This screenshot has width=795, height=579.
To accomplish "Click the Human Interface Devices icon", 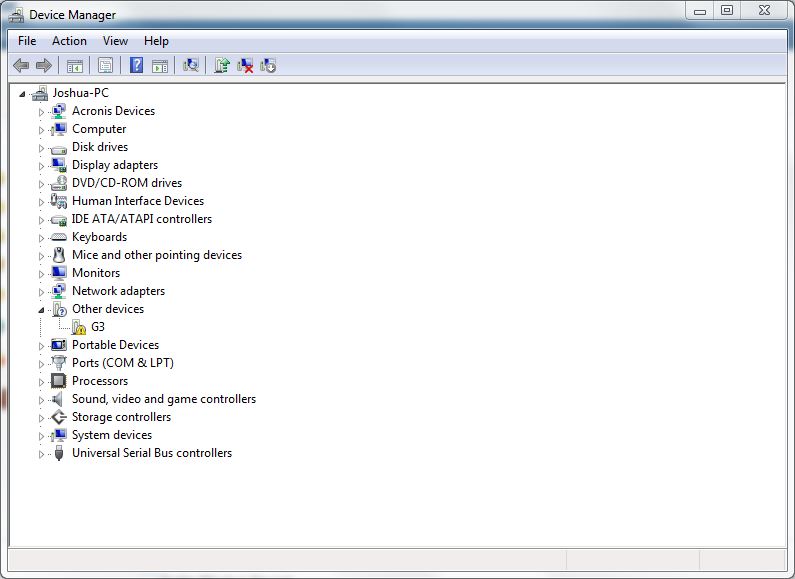I will click(59, 201).
